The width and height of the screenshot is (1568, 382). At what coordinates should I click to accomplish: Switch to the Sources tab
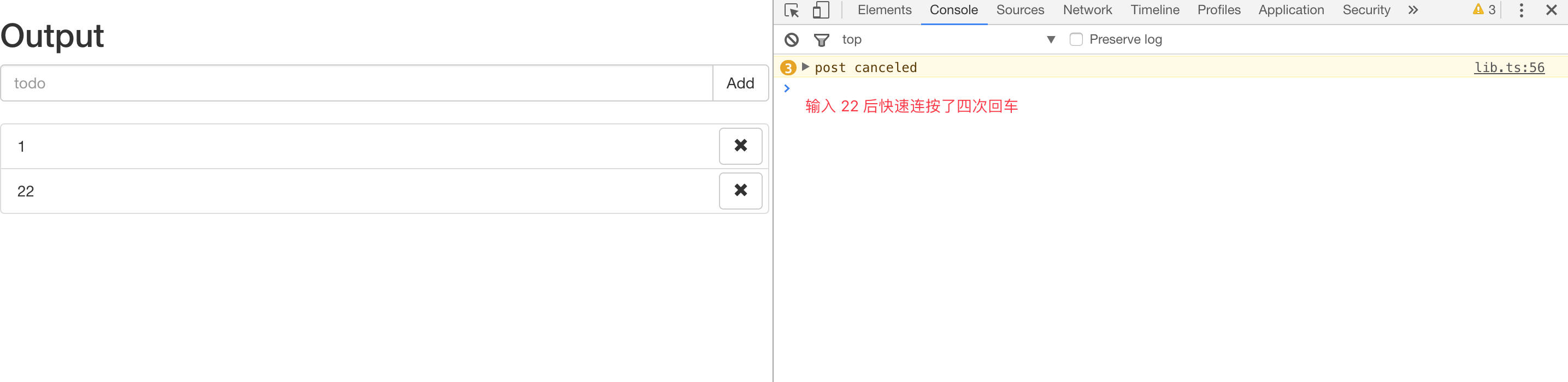coord(1019,10)
